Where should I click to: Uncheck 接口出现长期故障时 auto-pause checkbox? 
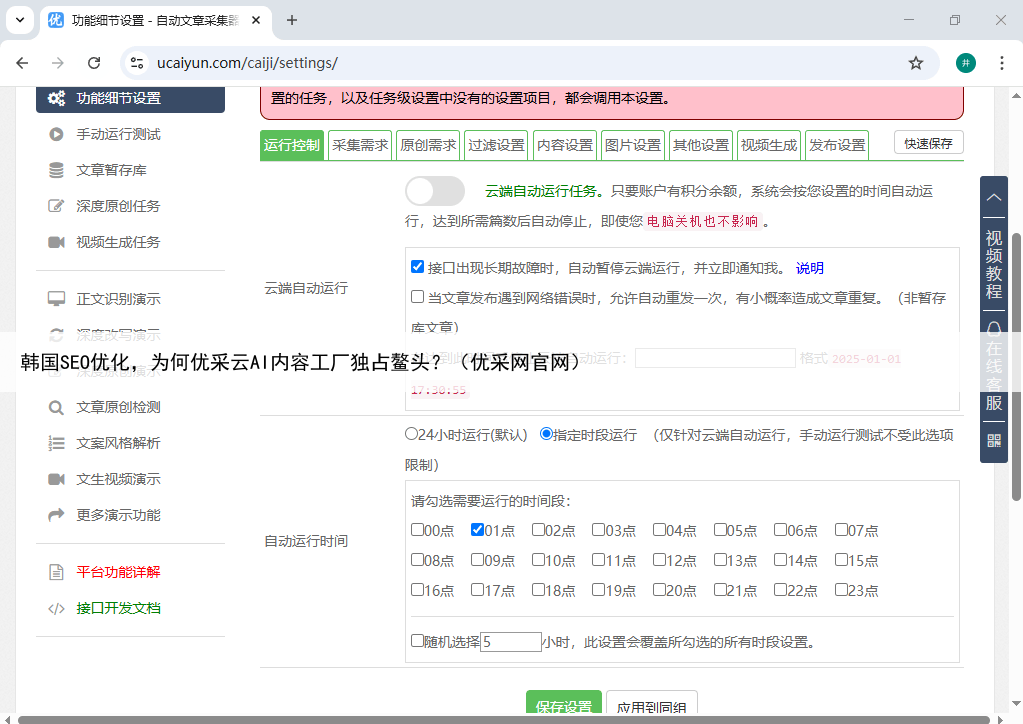(x=418, y=267)
